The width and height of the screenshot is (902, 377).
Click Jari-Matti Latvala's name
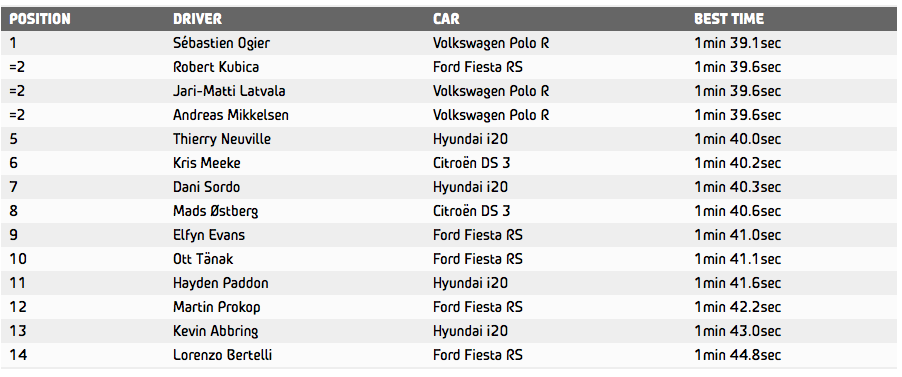(x=229, y=91)
